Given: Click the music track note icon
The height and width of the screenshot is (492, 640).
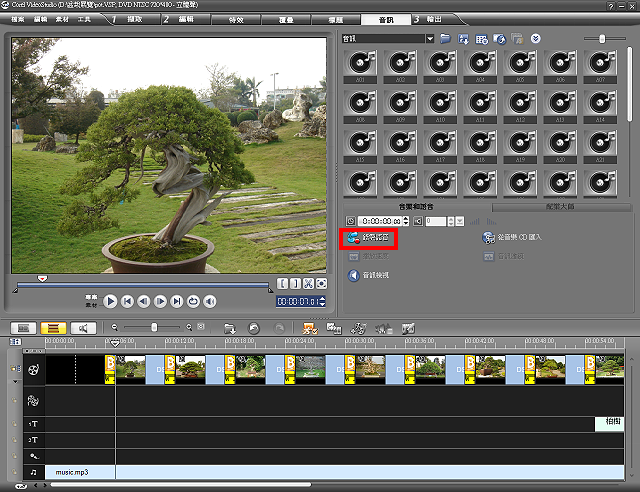Looking at the screenshot, I should [x=33, y=472].
